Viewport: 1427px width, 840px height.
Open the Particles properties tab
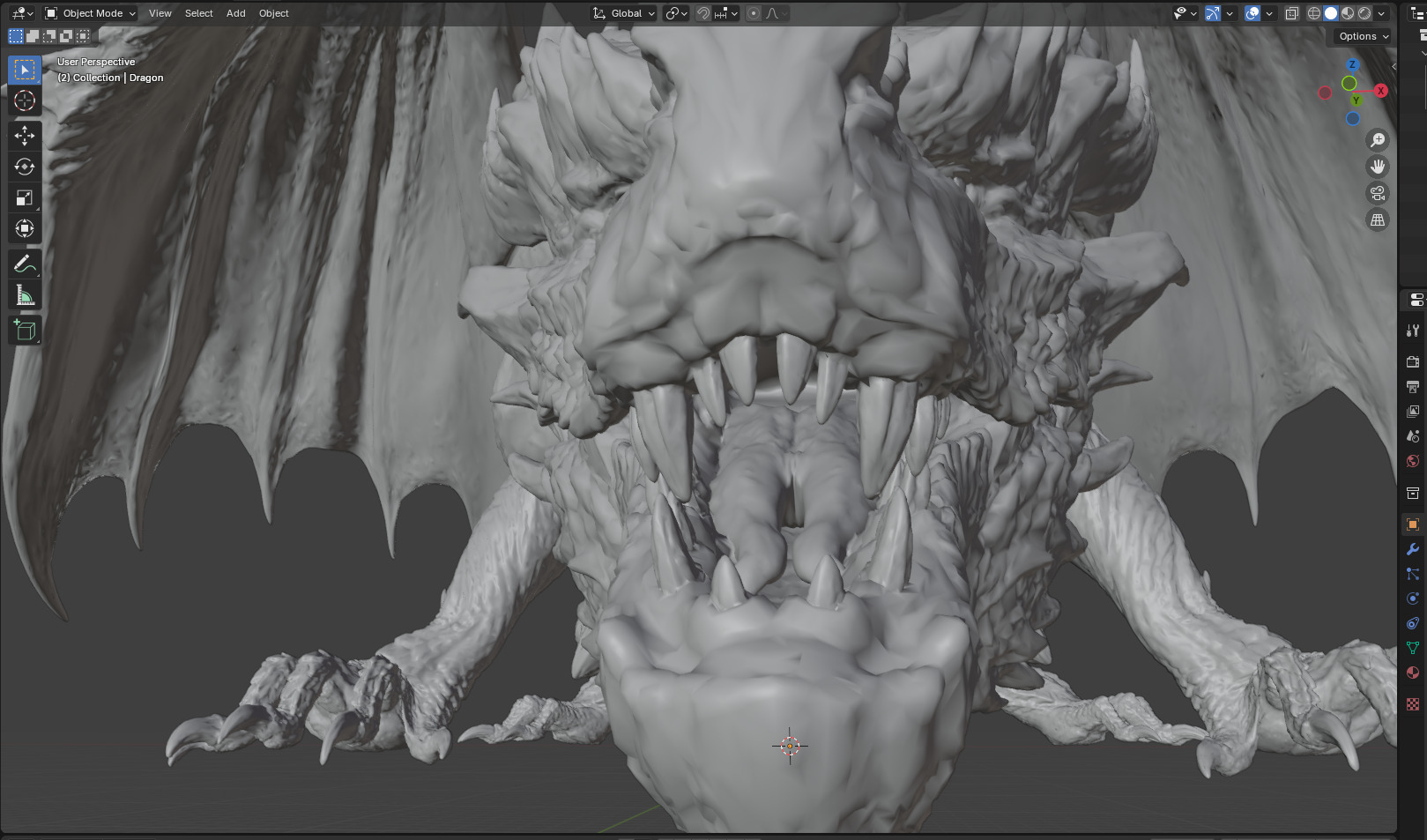pyautogui.click(x=1413, y=574)
